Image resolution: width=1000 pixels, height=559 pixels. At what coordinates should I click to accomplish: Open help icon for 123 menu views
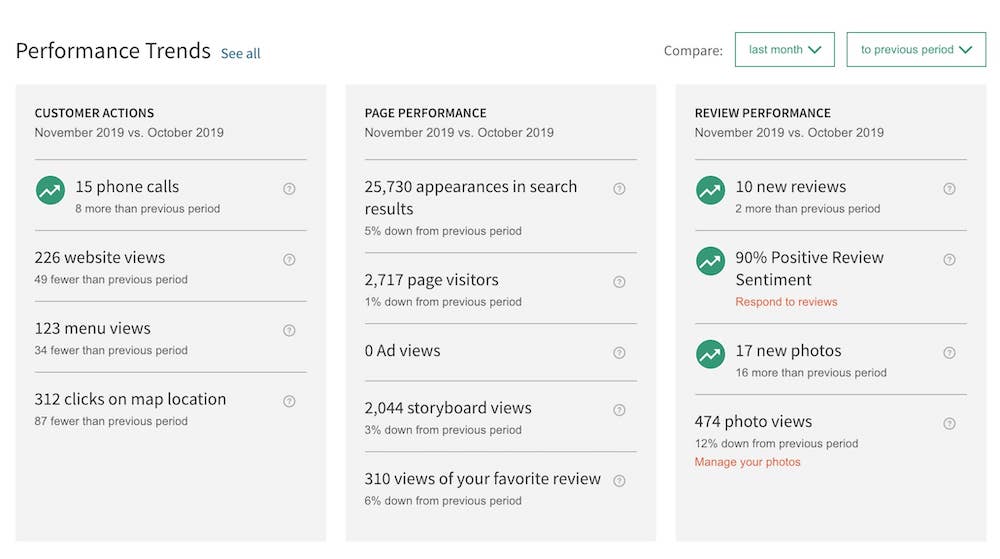[x=289, y=330]
